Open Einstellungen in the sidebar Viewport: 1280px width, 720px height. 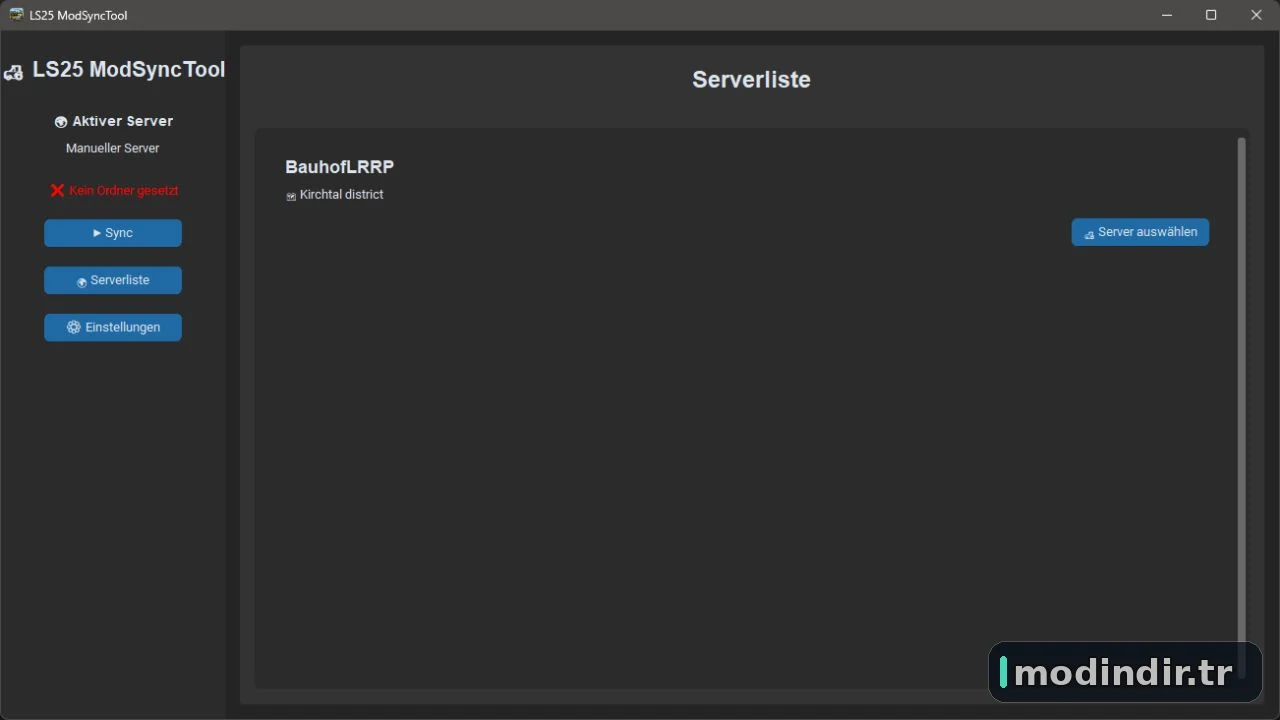113,327
